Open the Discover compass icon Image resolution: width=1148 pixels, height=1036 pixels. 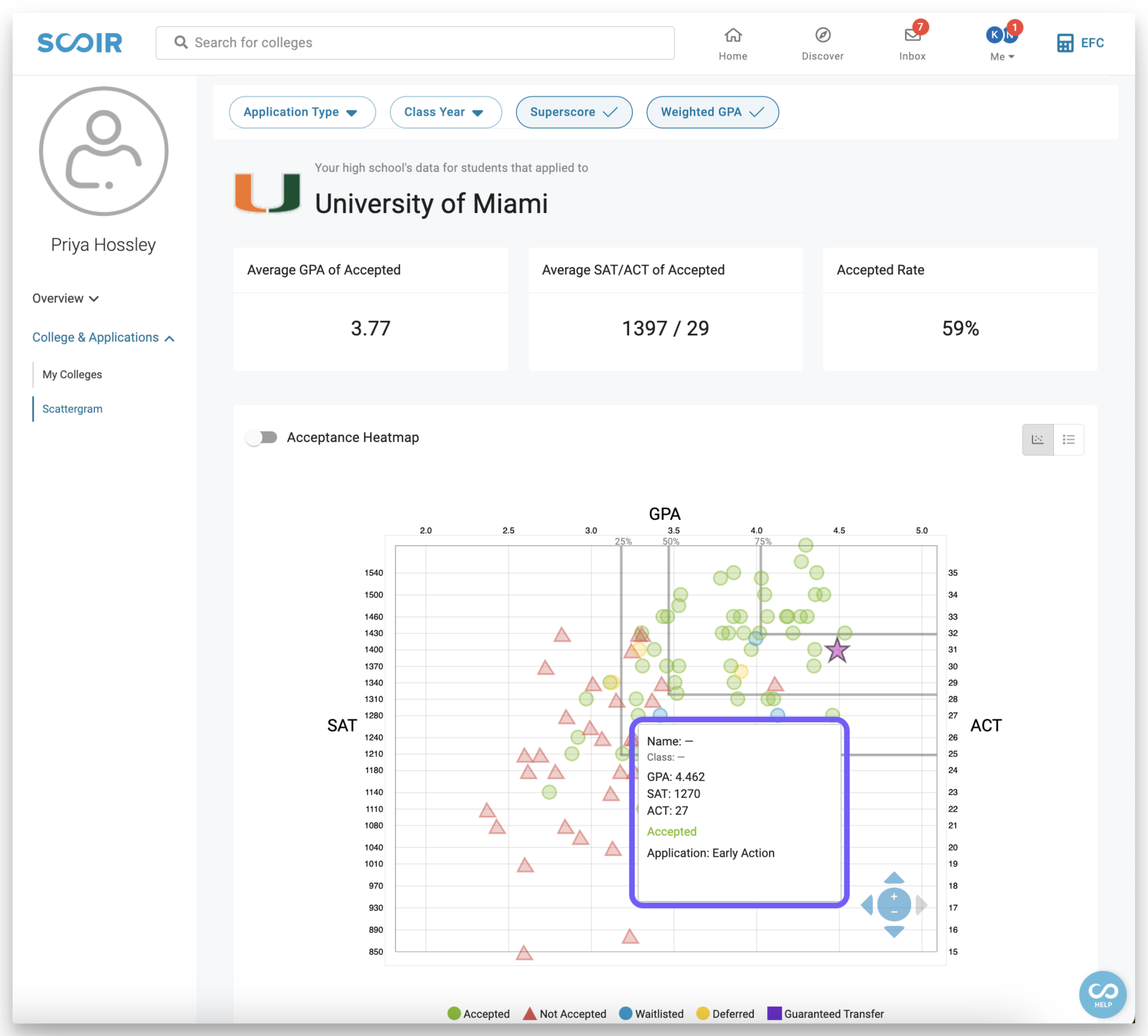[823, 36]
